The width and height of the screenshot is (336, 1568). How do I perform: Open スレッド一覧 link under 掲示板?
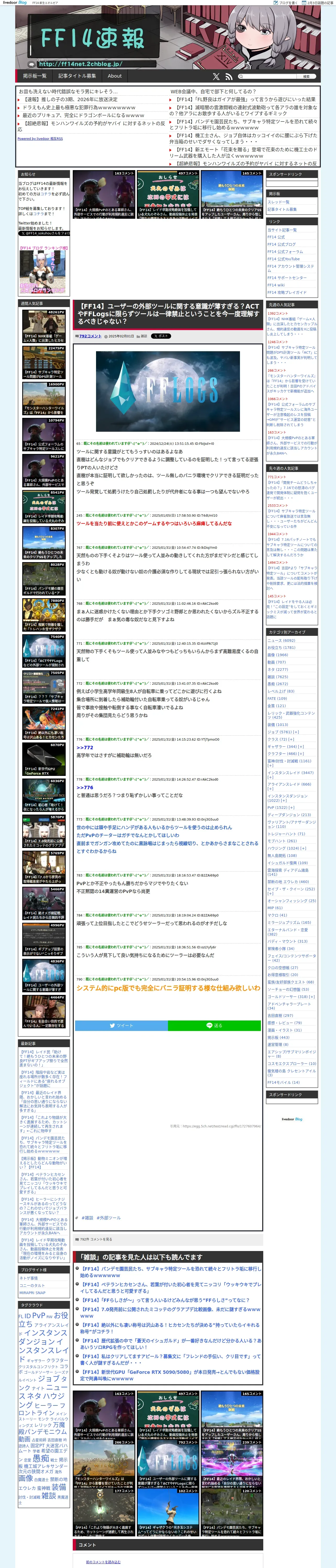(x=279, y=202)
